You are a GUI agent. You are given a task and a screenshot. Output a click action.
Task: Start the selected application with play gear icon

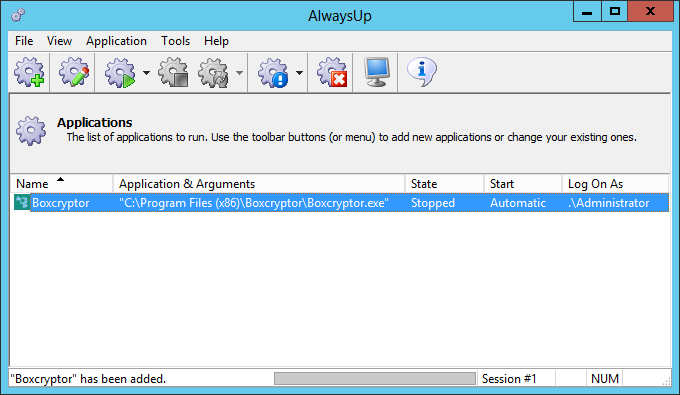coord(120,72)
